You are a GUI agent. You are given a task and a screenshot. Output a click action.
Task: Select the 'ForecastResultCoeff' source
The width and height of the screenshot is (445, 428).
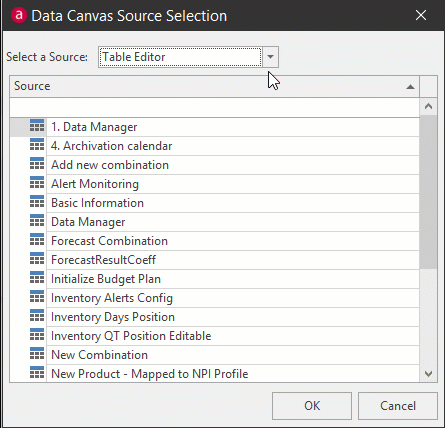(214, 260)
